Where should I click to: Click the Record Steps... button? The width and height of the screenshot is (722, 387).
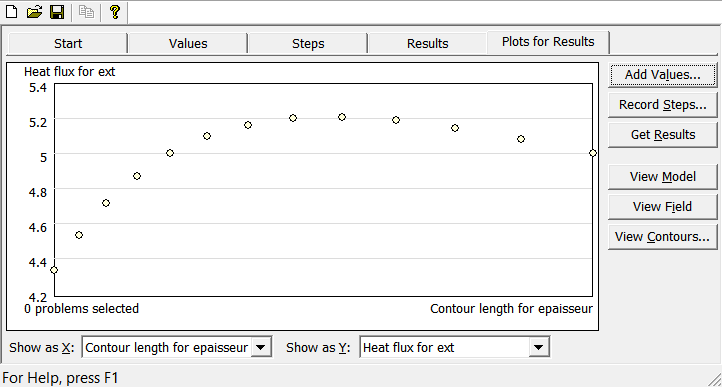(x=663, y=105)
